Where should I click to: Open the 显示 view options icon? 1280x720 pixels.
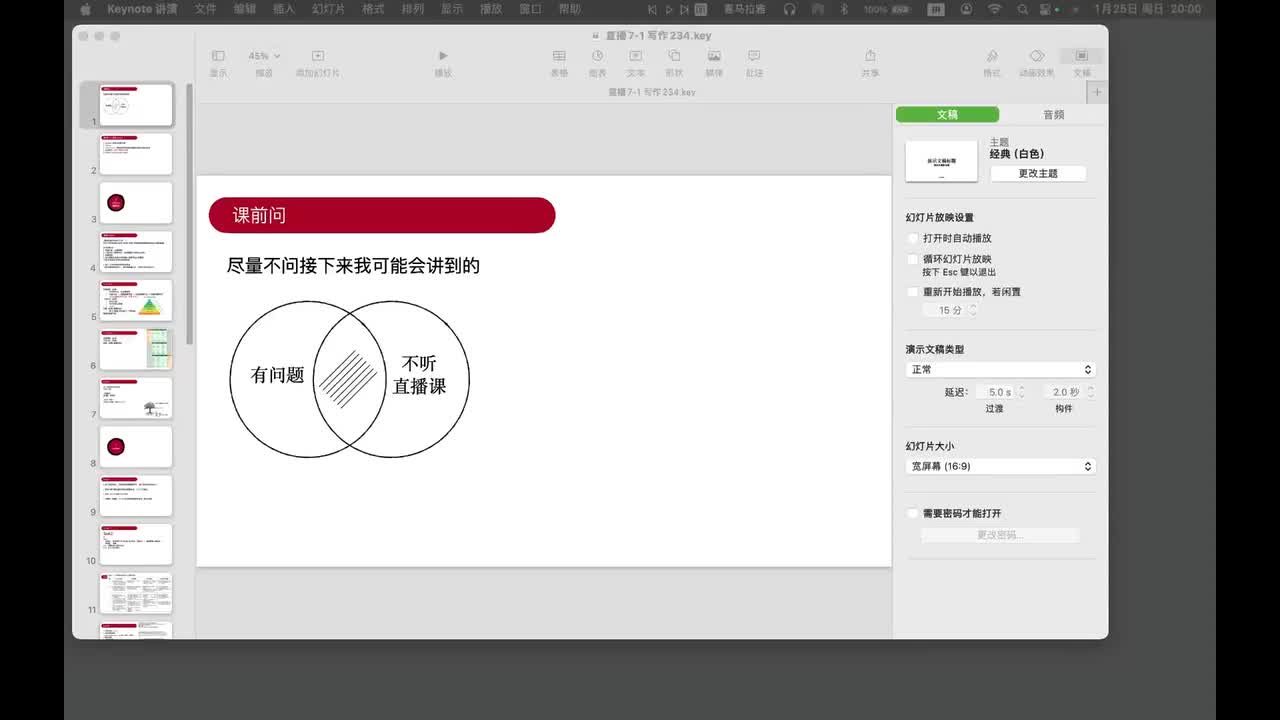tap(218, 56)
